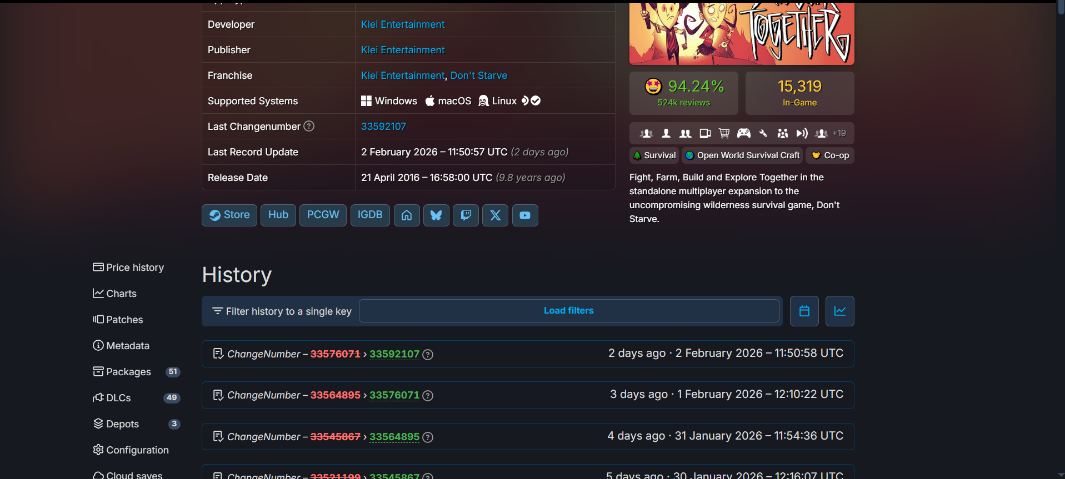Image resolution: width=1065 pixels, height=479 pixels.
Task: Click the calendar icon beside Load filters
Action: (804, 311)
